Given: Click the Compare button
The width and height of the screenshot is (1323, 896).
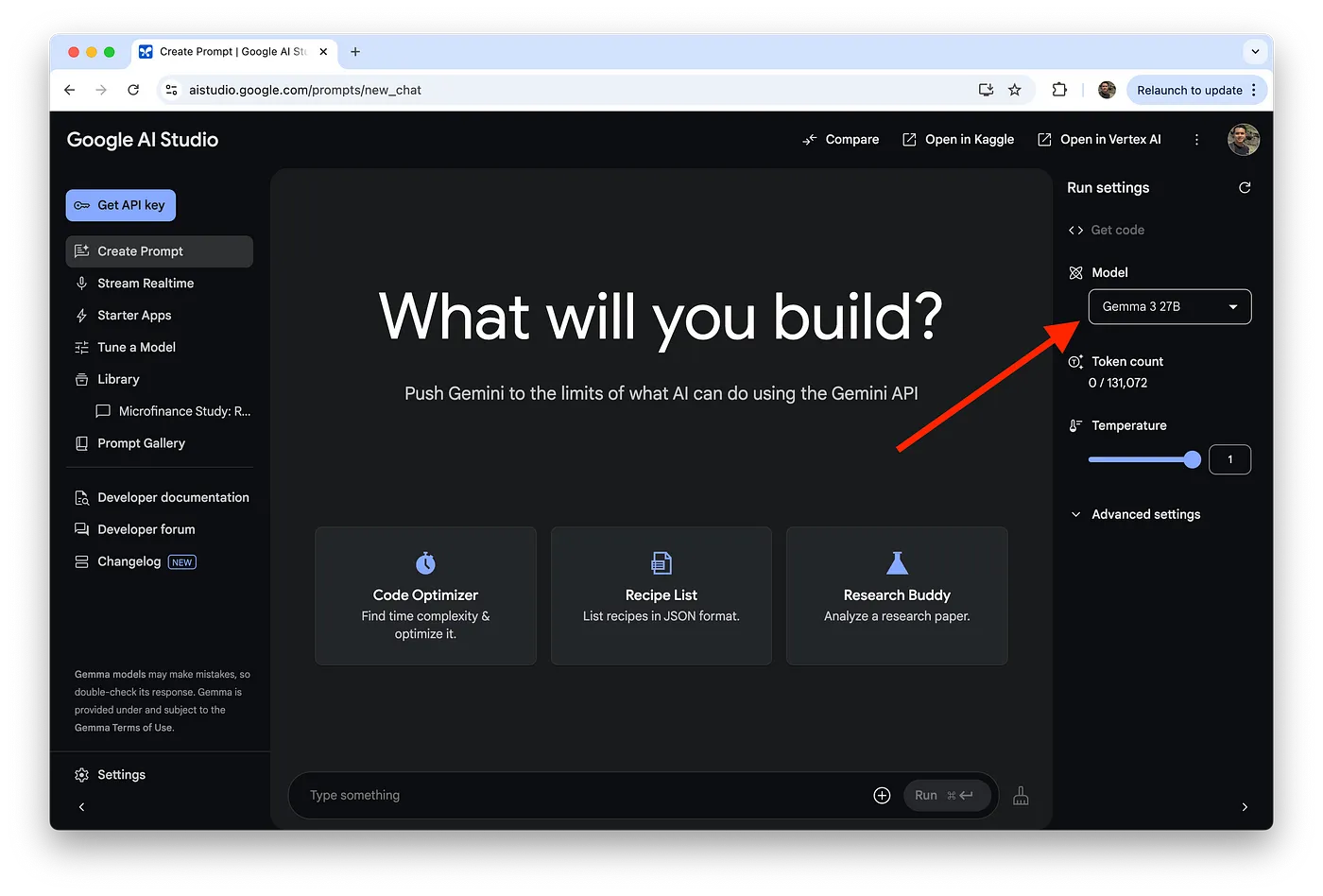Looking at the screenshot, I should click(x=840, y=140).
